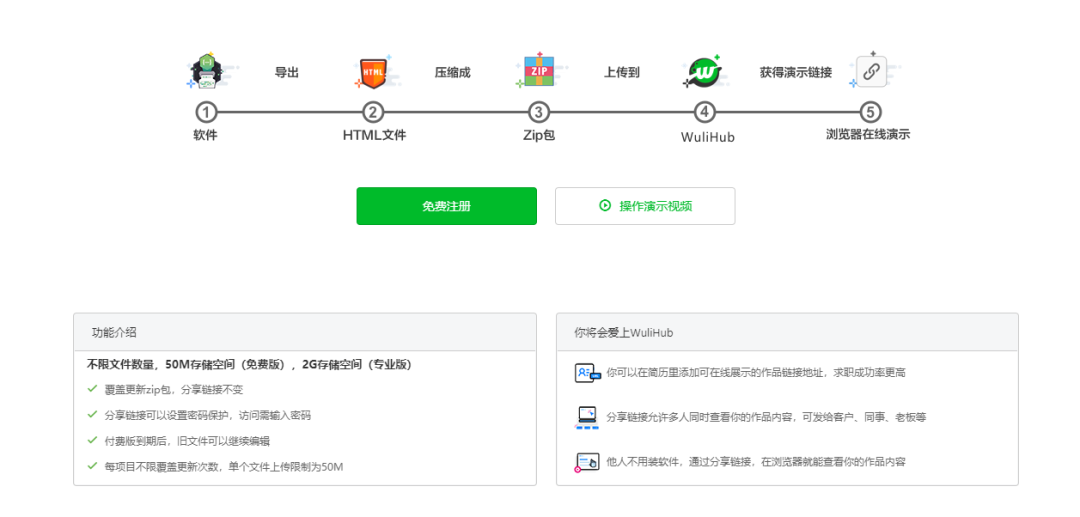Click the green 免费注册 button
This screenshot has width=1080, height=517.
click(x=446, y=206)
